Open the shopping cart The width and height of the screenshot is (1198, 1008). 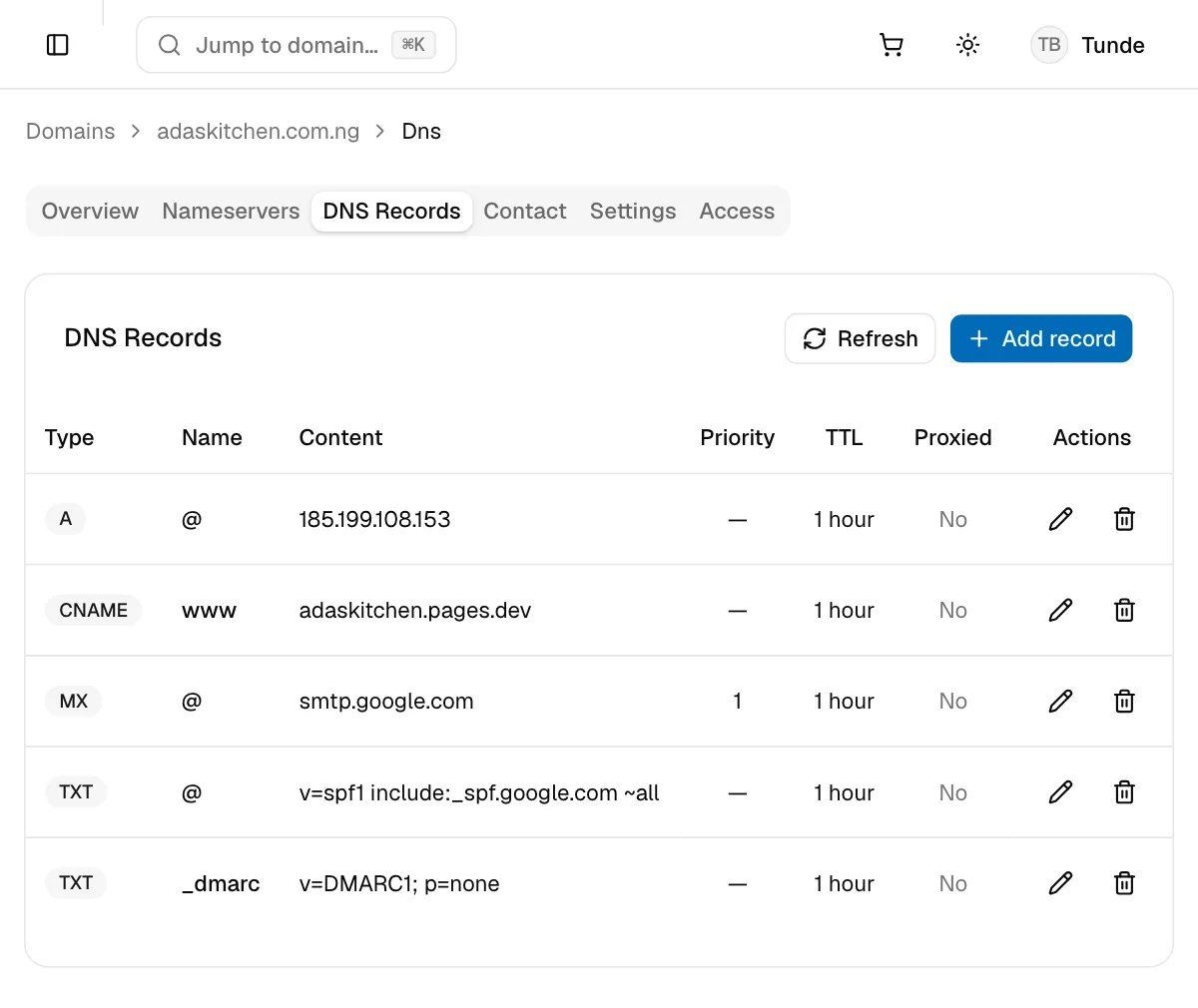(x=892, y=45)
